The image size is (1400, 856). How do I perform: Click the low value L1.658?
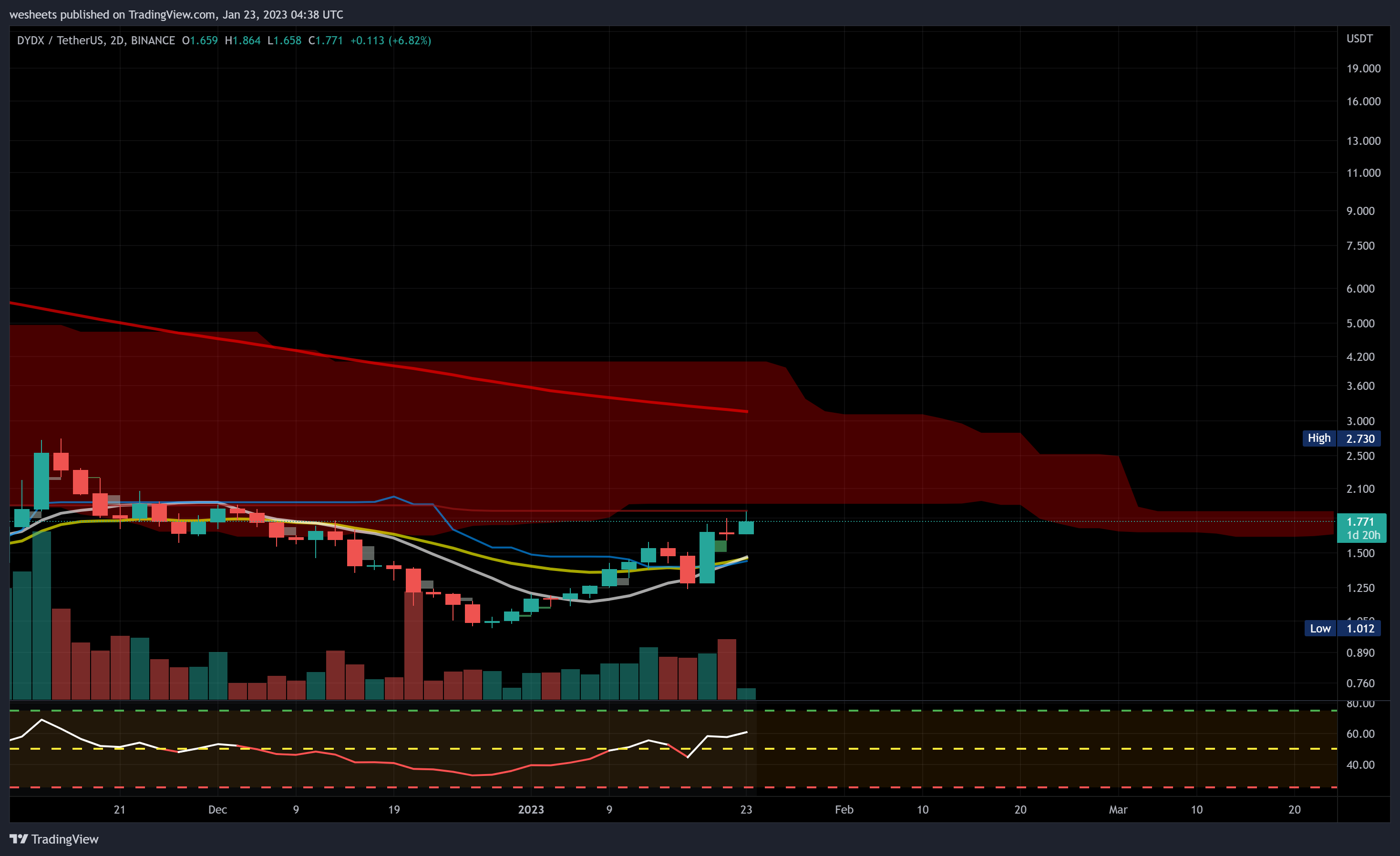285,41
